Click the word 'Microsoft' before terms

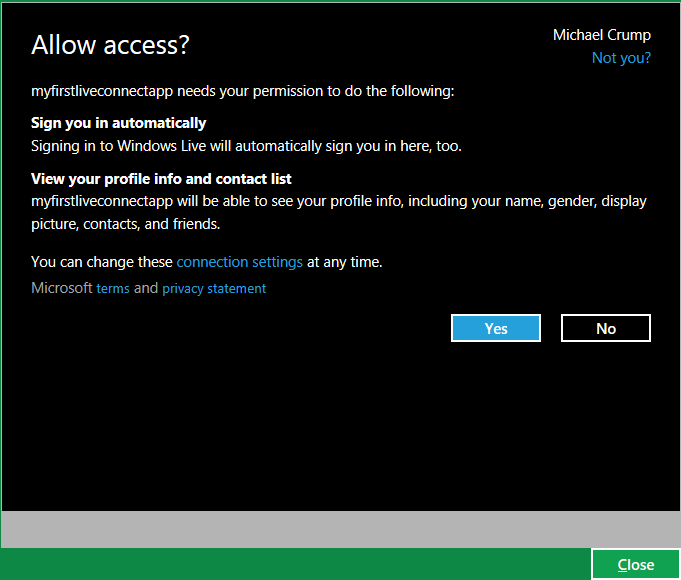(x=62, y=288)
